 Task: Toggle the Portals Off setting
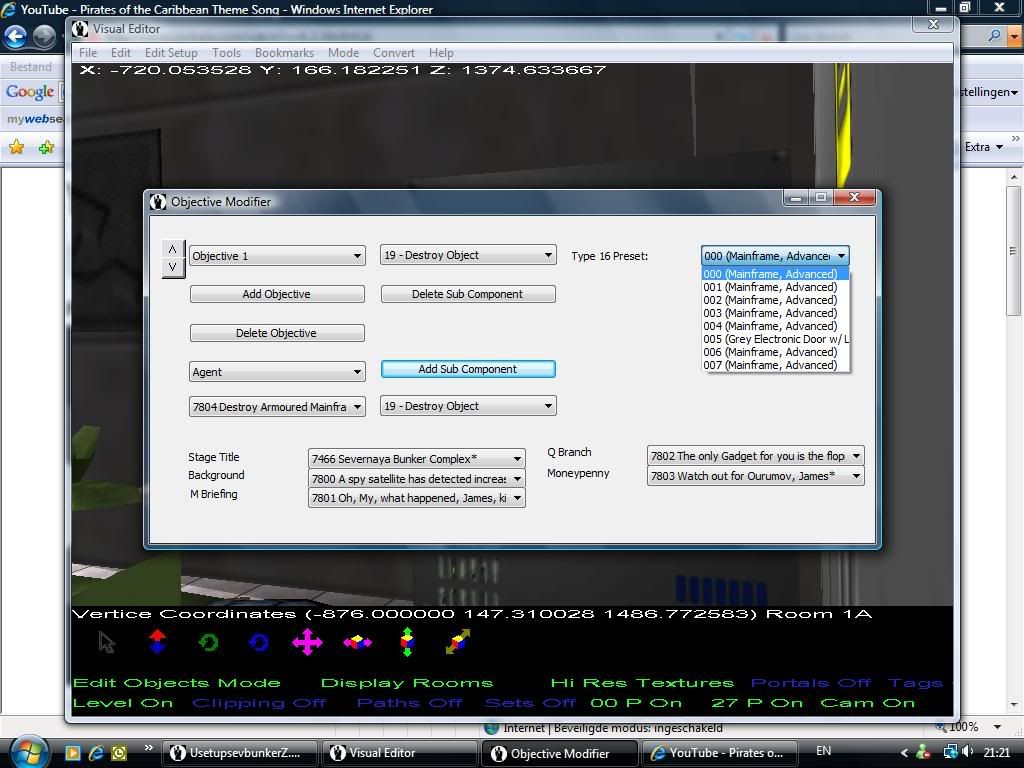click(811, 683)
